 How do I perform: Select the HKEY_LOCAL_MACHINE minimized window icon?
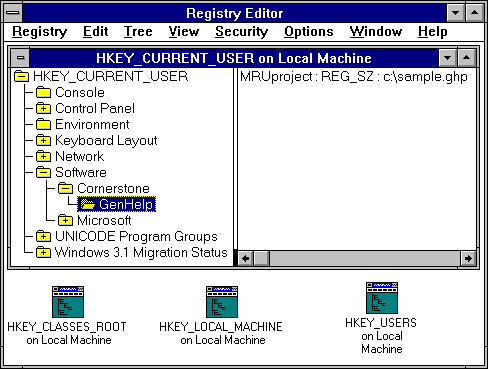pyautogui.click(x=222, y=302)
